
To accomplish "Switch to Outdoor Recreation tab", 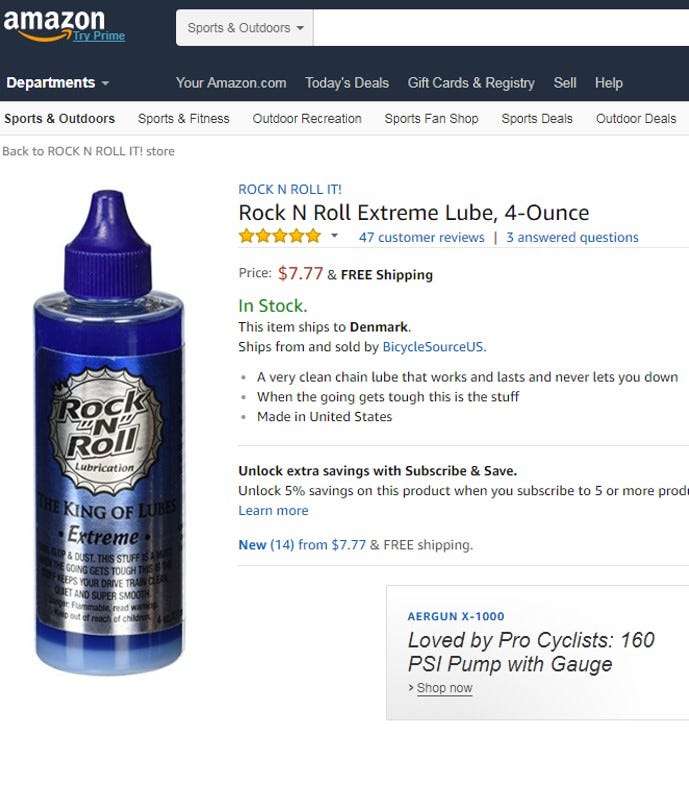I will 307,118.
